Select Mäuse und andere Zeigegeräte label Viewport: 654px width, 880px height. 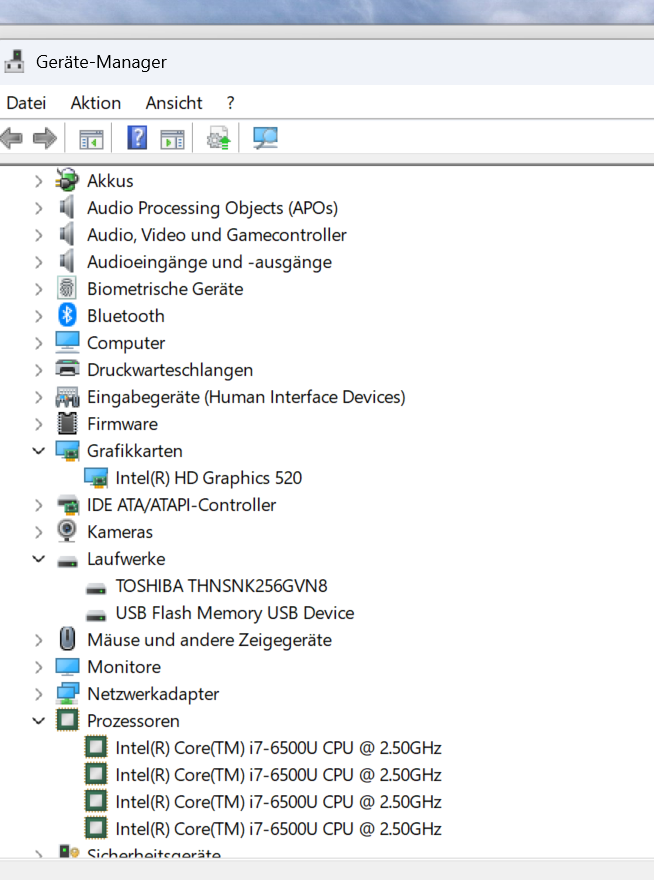pos(209,640)
